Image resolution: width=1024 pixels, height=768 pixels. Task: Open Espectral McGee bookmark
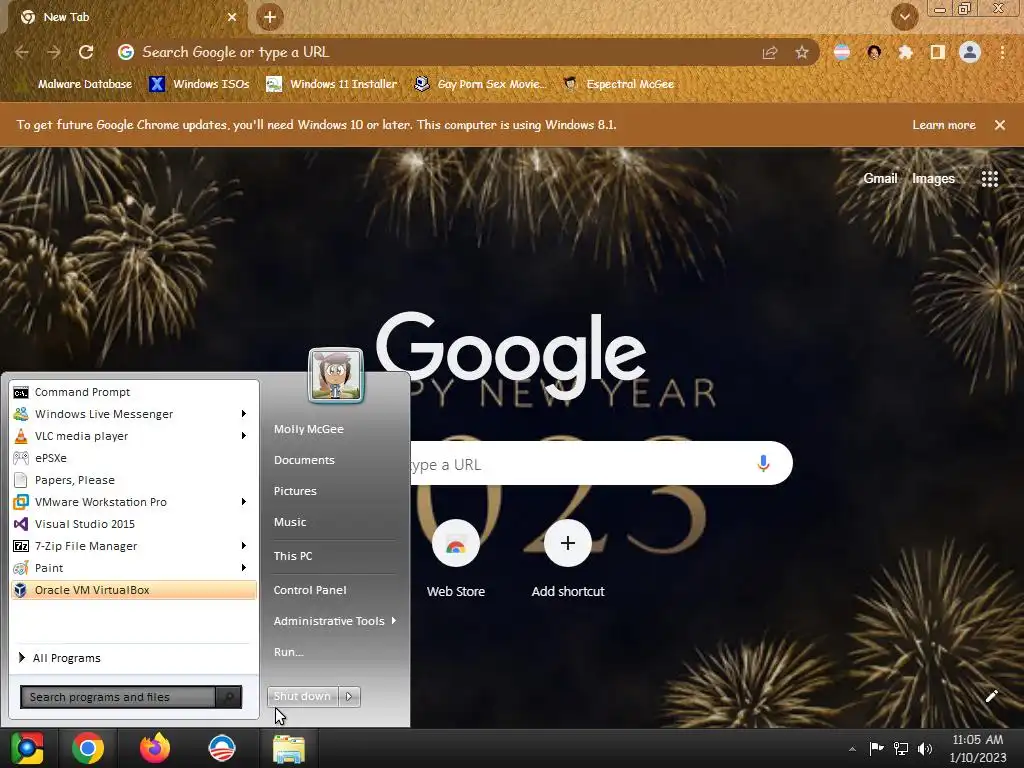[x=618, y=84]
